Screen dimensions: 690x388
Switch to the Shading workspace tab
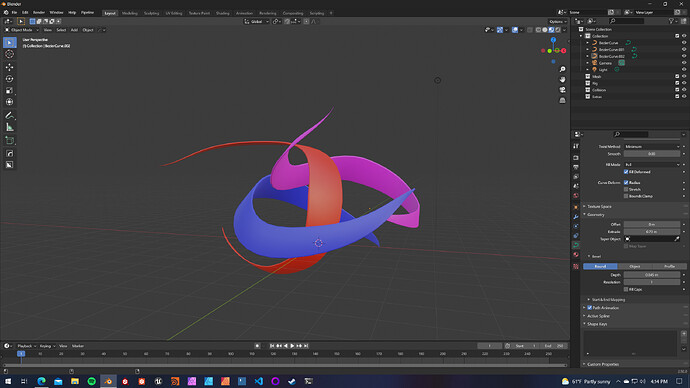[222, 13]
